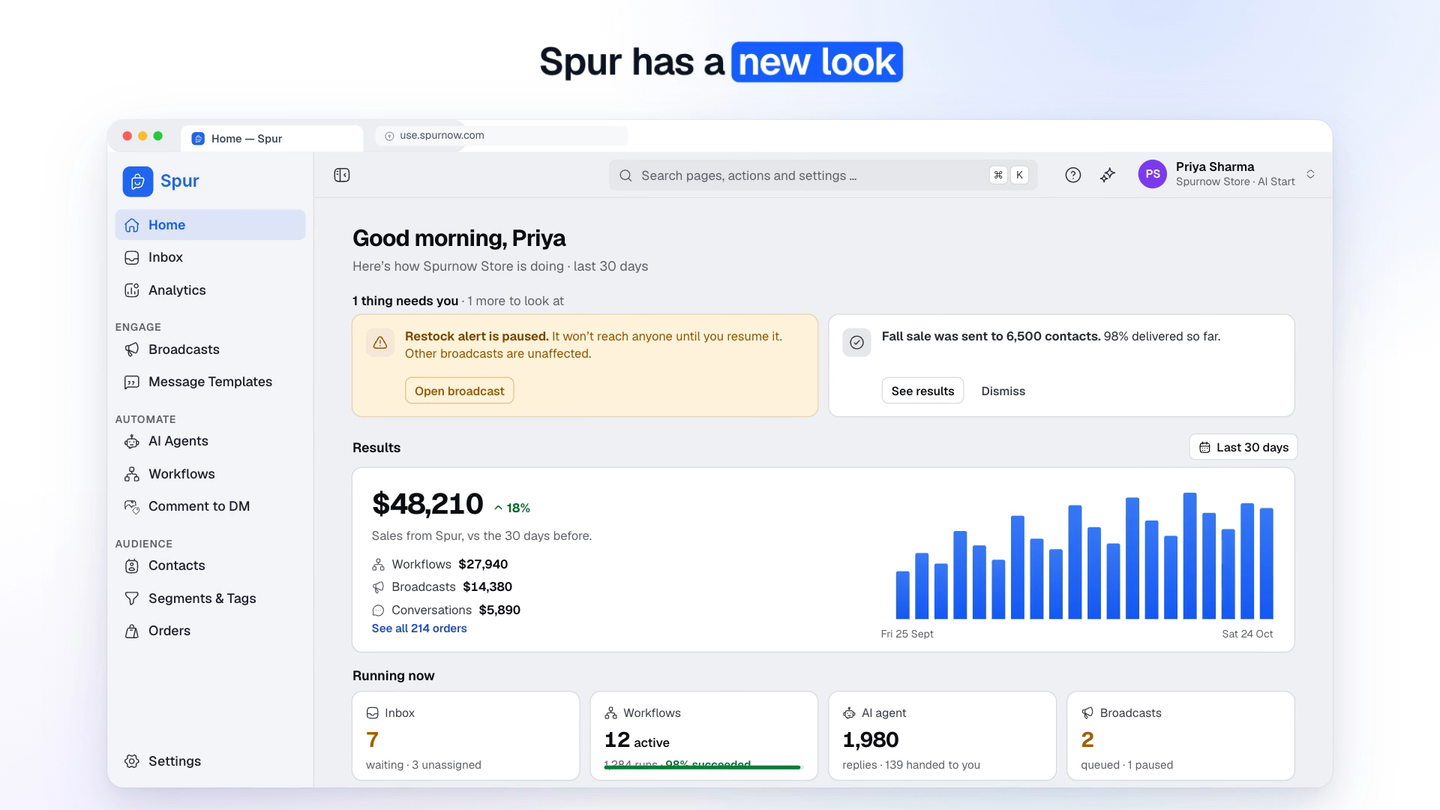Open Segments & Tags in the sidebar
This screenshot has width=1440, height=810.
click(x=210, y=598)
